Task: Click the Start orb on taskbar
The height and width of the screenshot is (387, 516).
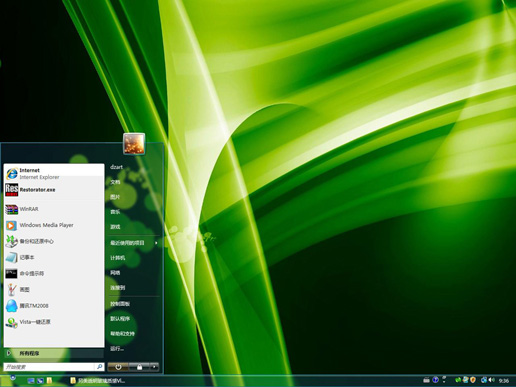Action: (x=12, y=378)
